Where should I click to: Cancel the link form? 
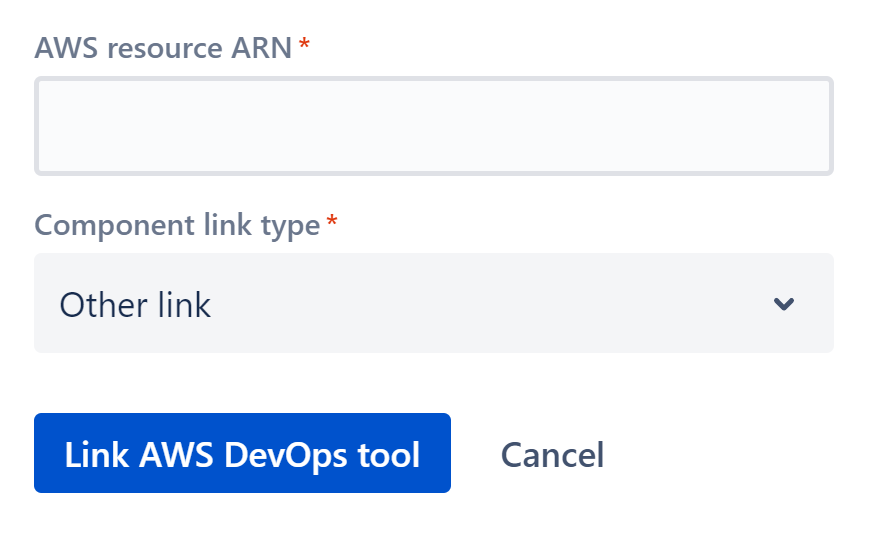coord(552,455)
